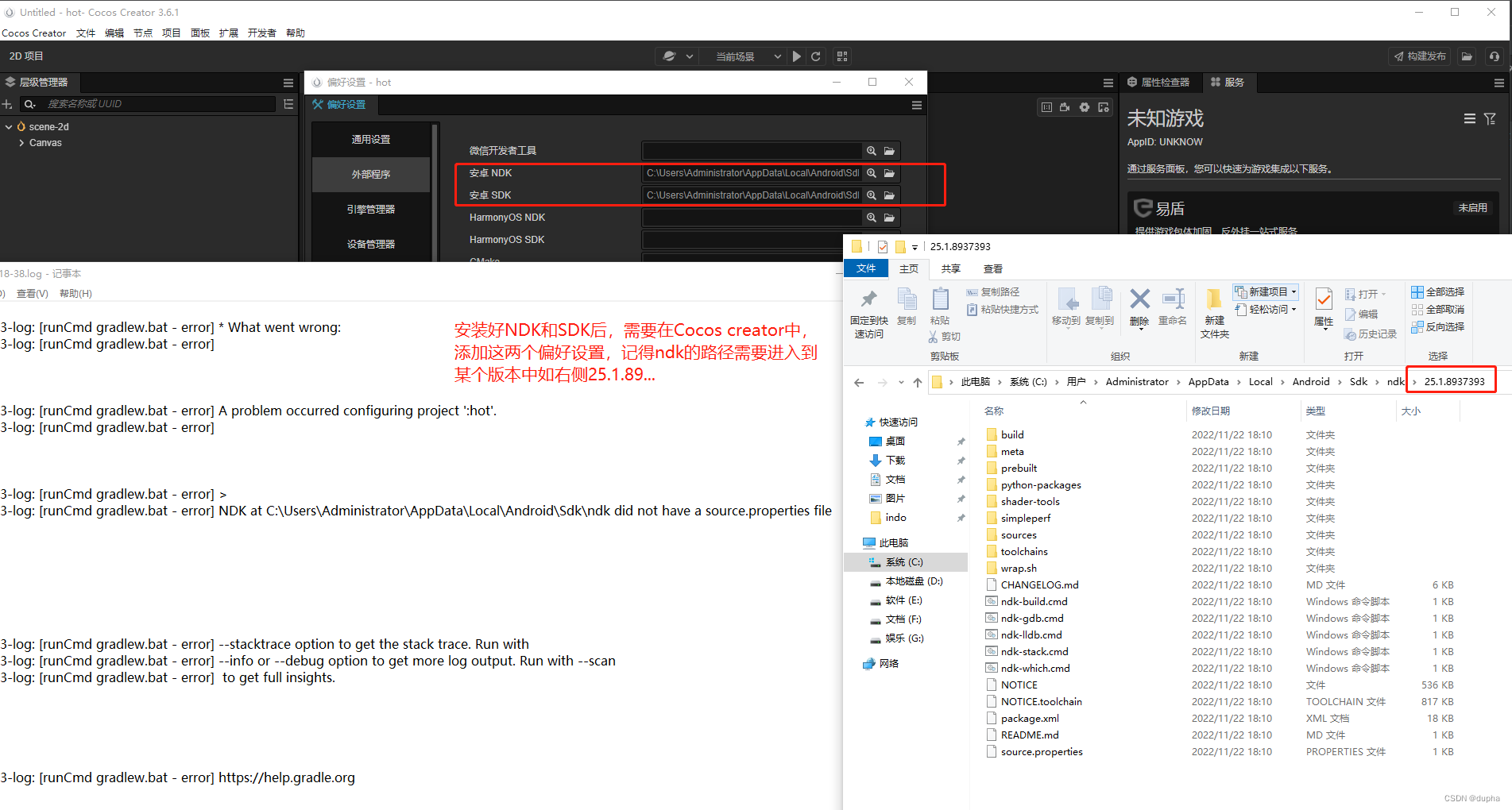Click the services filter icon
1512x810 pixels.
point(1491,118)
